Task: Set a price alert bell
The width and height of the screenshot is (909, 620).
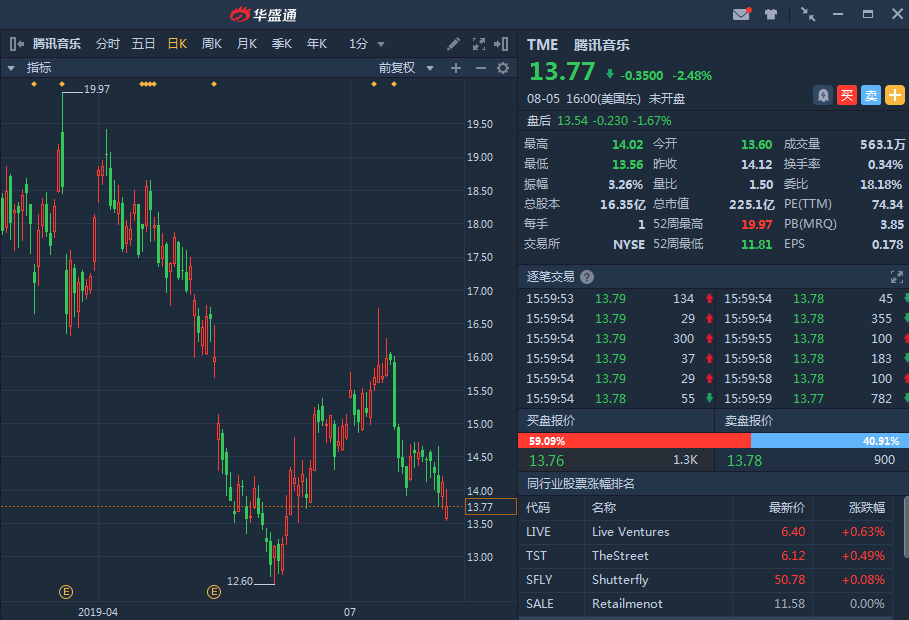Action: (823, 95)
